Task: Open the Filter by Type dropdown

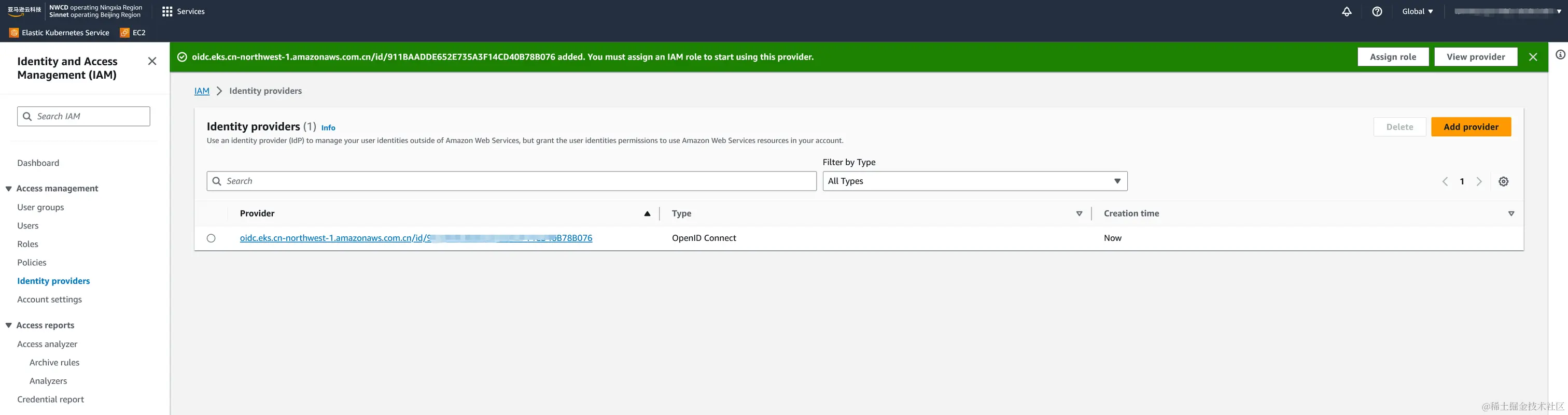Action: [974, 181]
